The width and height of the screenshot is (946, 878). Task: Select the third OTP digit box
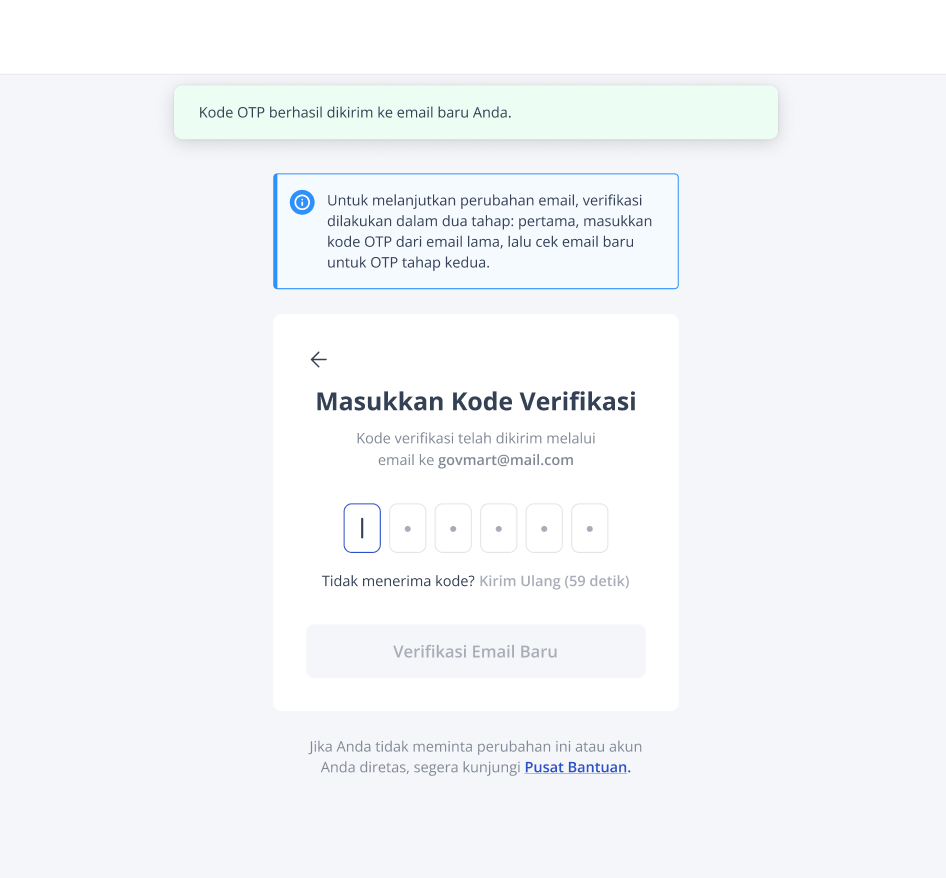click(x=453, y=528)
